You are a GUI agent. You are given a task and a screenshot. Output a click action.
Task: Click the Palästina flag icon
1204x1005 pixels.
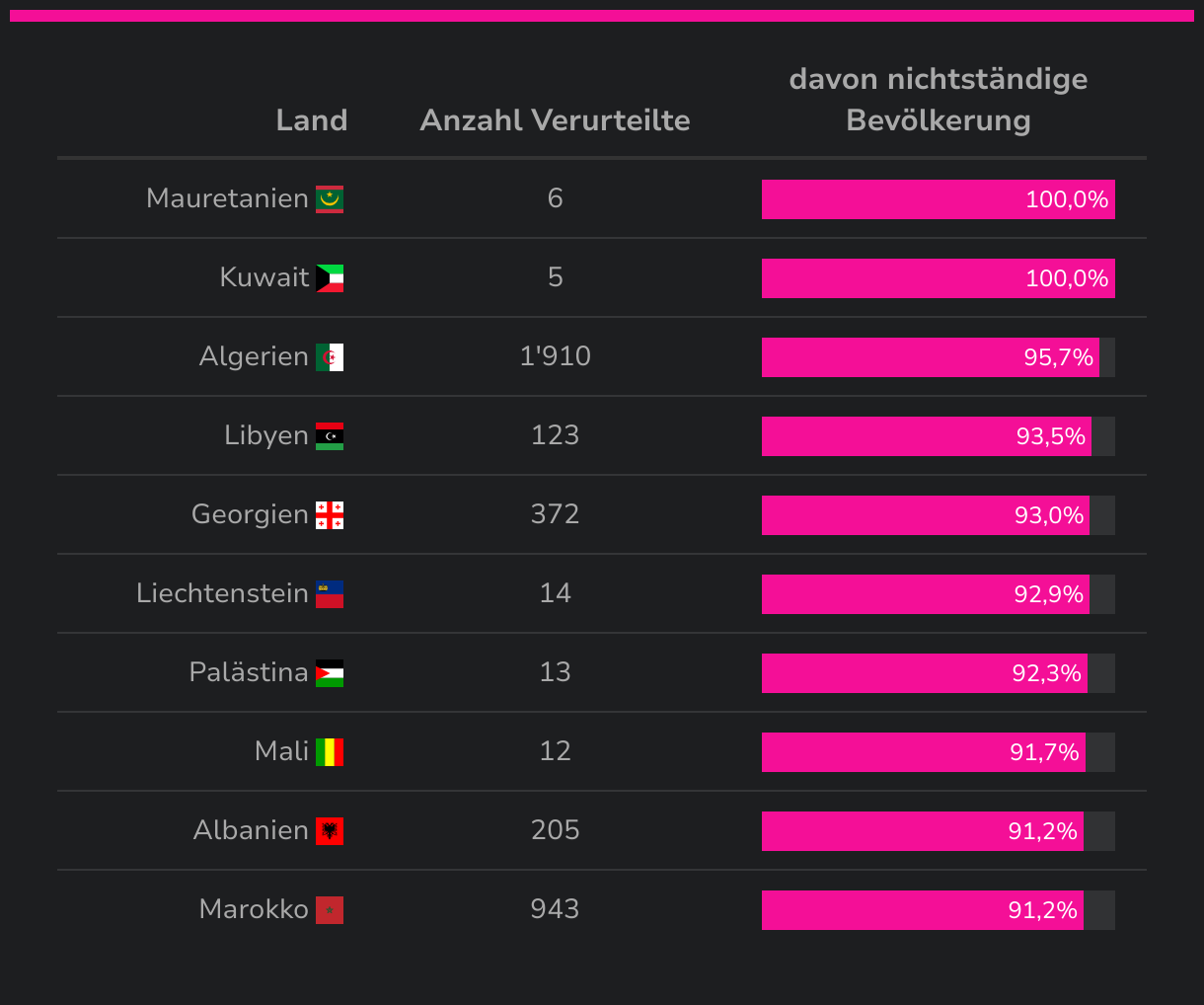point(330,673)
